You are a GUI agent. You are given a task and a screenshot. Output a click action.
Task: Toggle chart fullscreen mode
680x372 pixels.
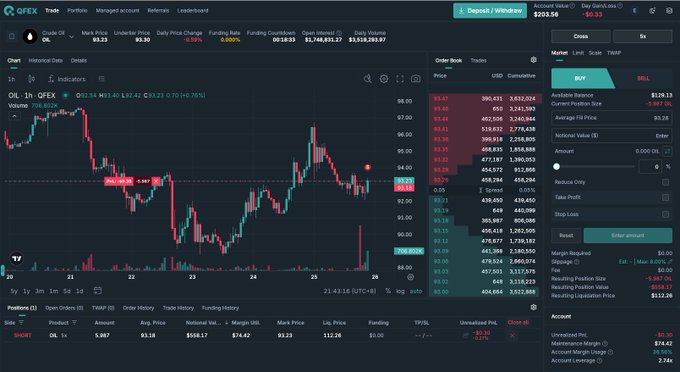(400, 79)
